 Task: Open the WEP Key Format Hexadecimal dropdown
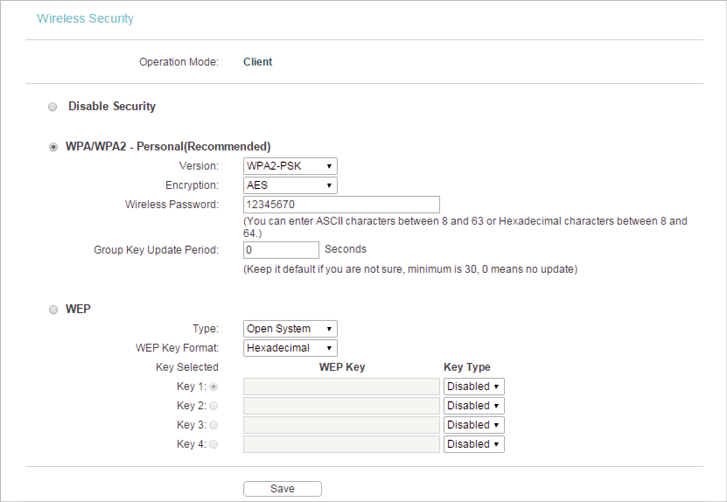click(x=290, y=348)
